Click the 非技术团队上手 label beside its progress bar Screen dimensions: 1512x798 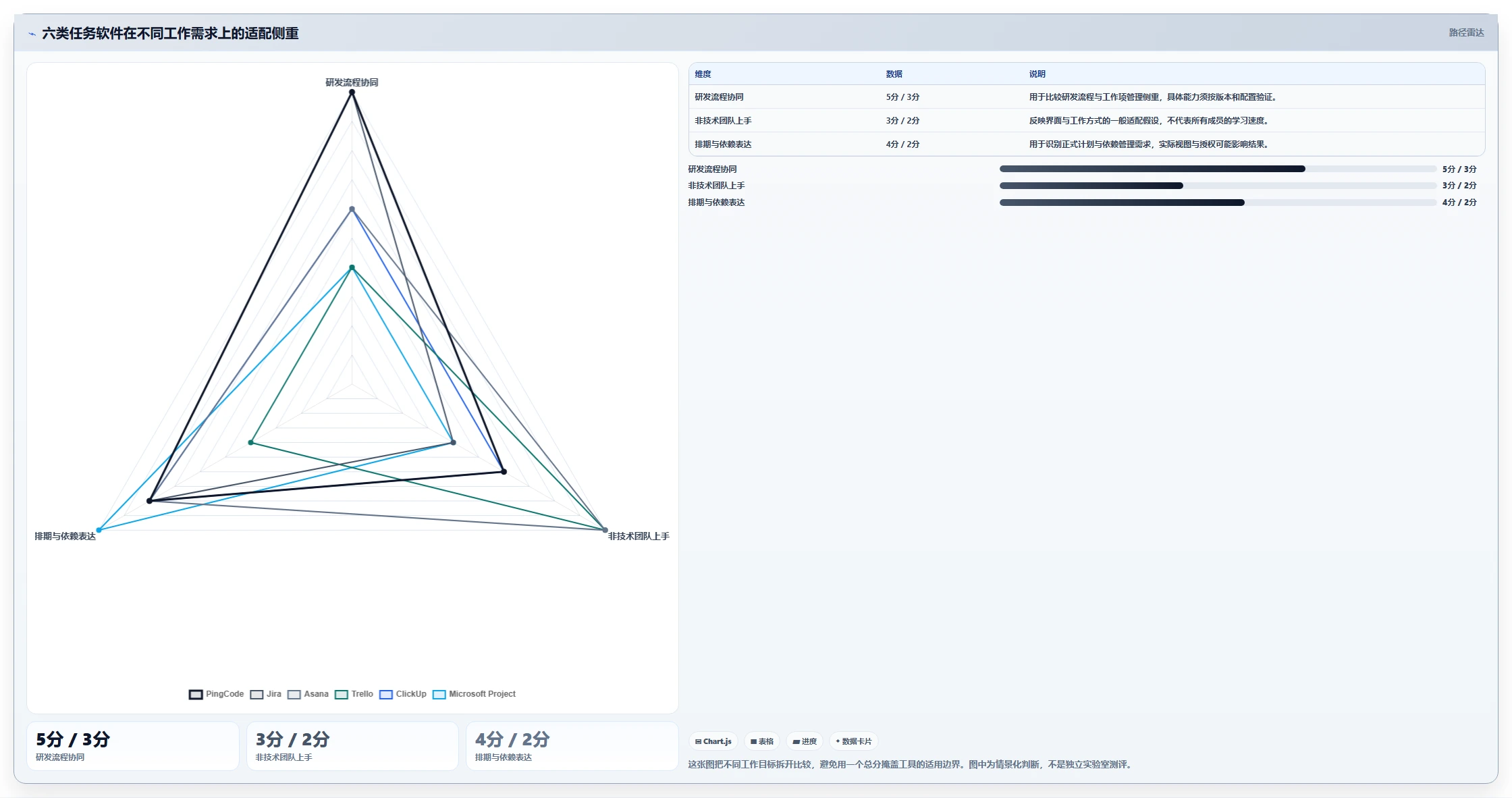coord(716,186)
